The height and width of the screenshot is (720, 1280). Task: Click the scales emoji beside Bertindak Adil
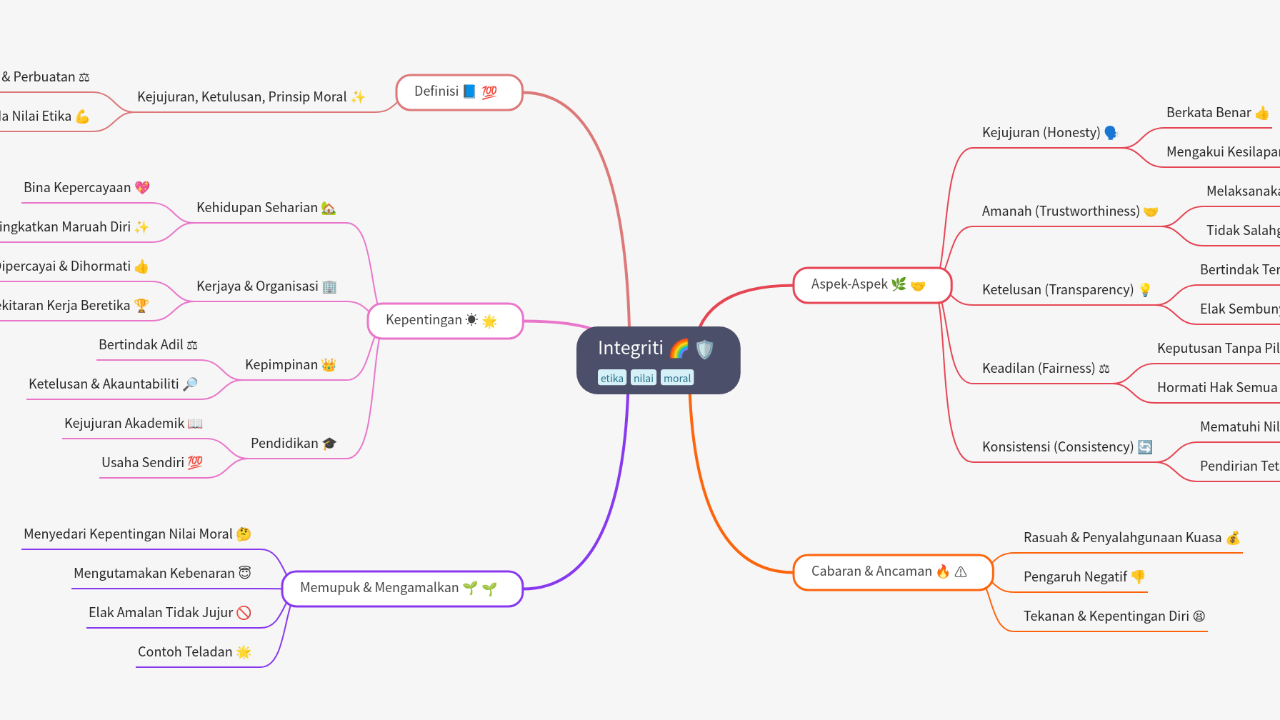pyautogui.click(x=192, y=345)
